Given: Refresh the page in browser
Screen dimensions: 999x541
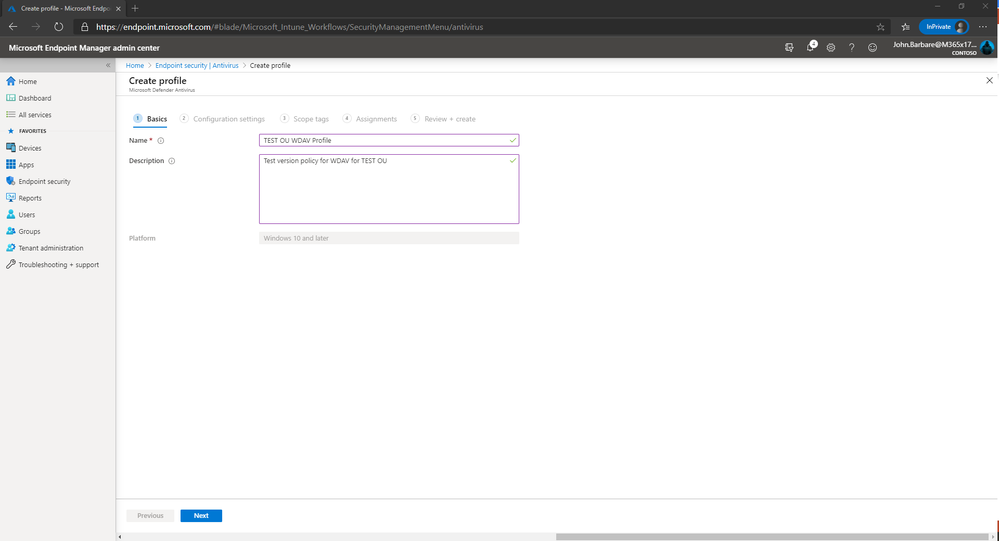Looking at the screenshot, I should pos(59,27).
